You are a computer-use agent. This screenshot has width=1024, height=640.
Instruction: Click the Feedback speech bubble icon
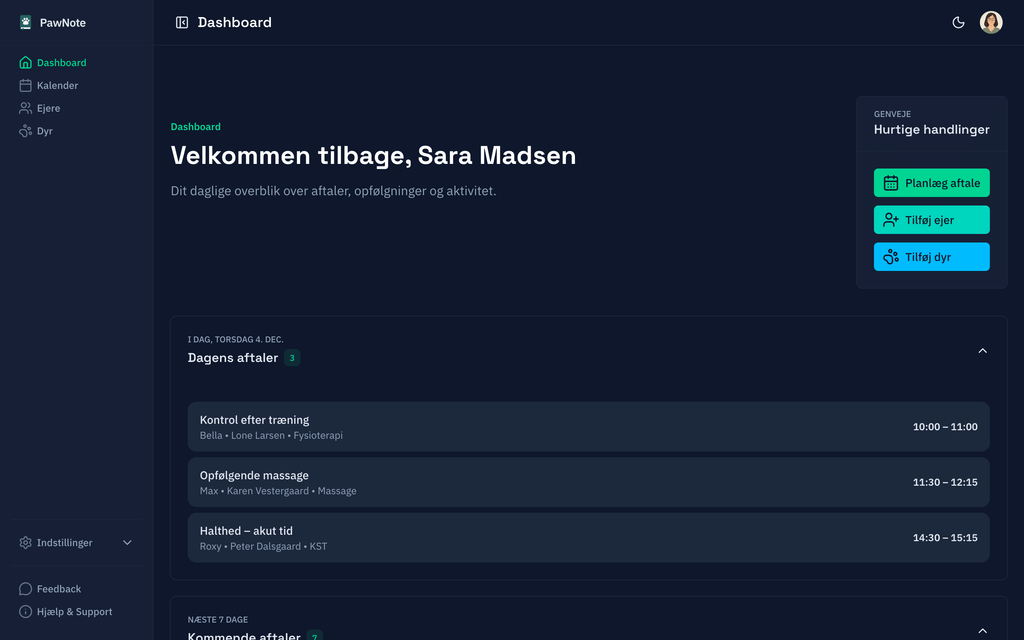point(26,589)
